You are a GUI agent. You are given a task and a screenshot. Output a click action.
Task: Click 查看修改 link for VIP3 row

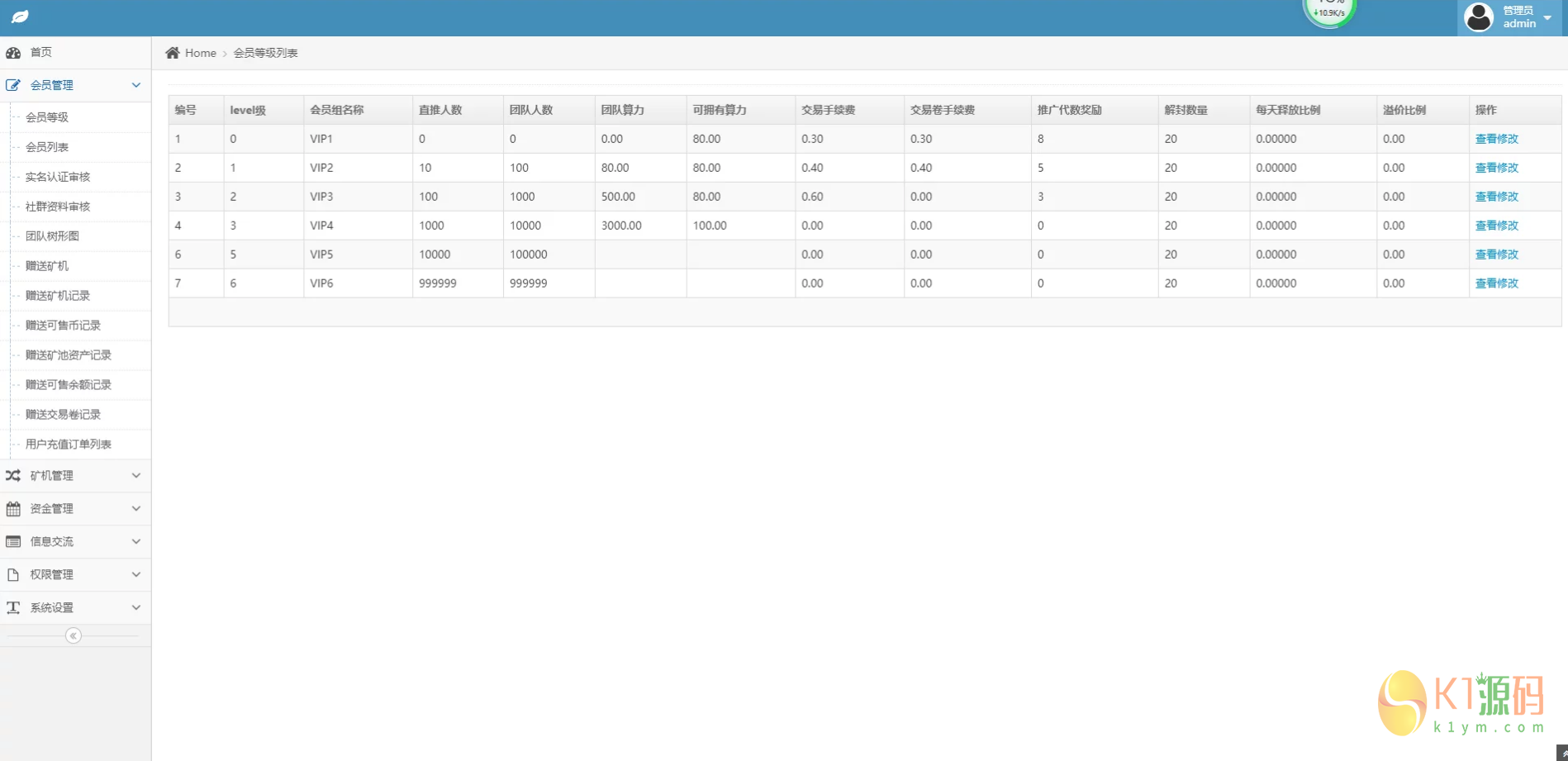(x=1496, y=197)
